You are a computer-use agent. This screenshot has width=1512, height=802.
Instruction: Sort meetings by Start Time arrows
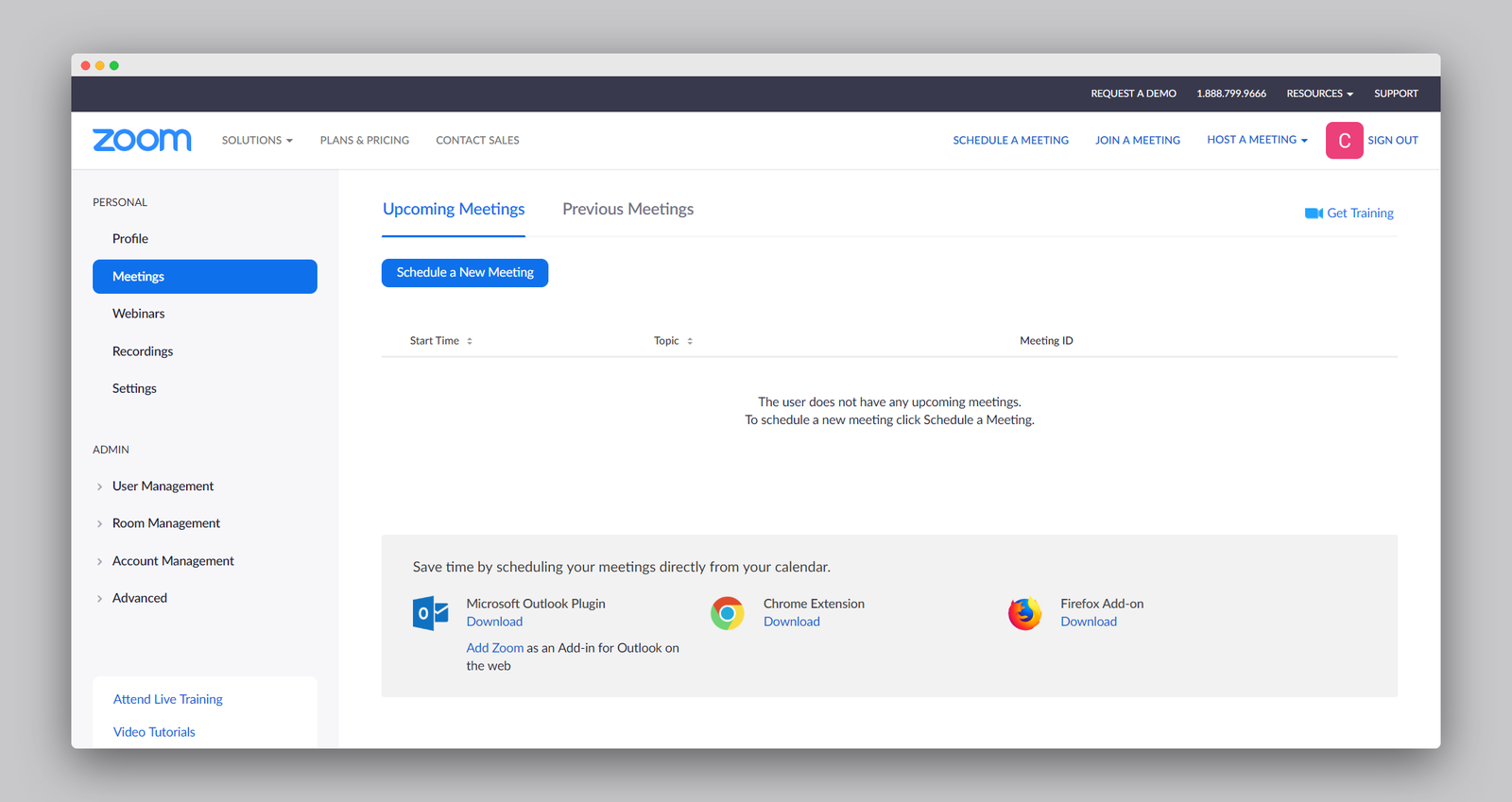click(x=470, y=341)
